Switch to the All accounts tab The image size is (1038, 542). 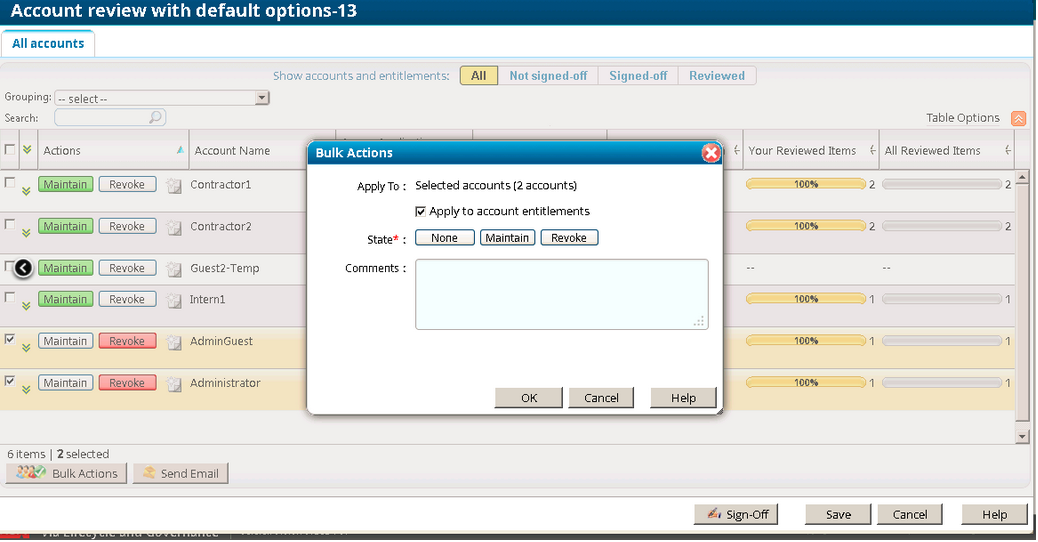[x=48, y=44]
